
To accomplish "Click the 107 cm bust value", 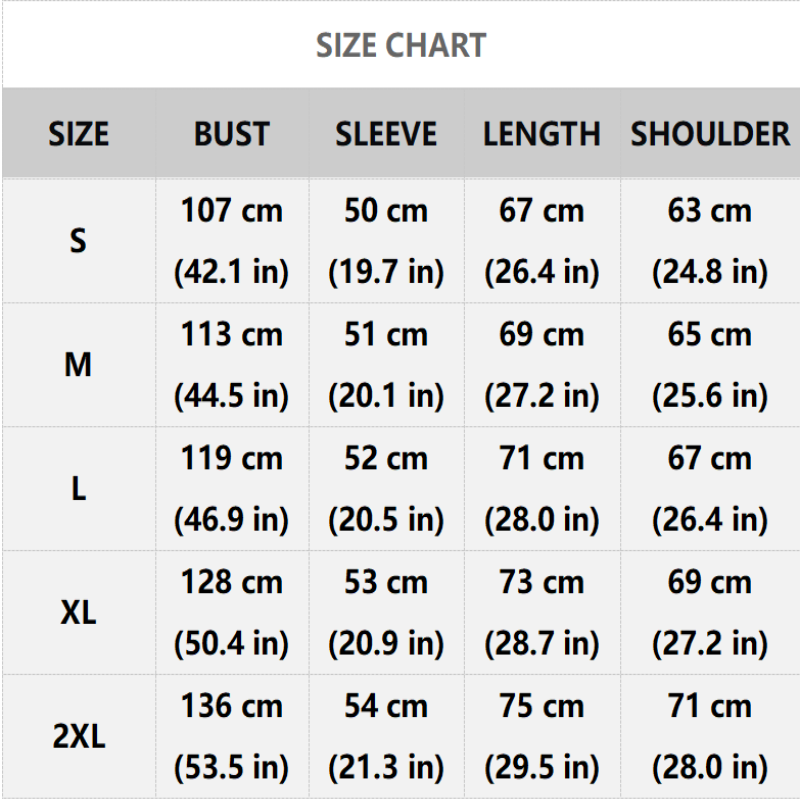I will (x=231, y=211).
